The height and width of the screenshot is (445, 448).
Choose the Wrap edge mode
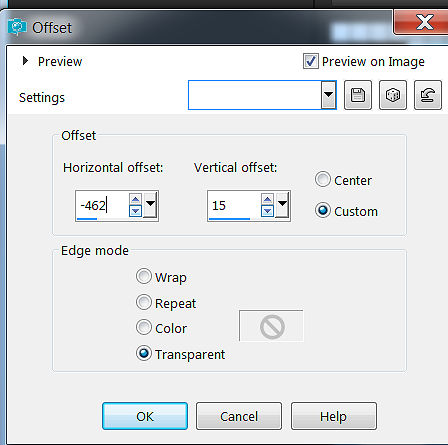pyautogui.click(x=144, y=277)
